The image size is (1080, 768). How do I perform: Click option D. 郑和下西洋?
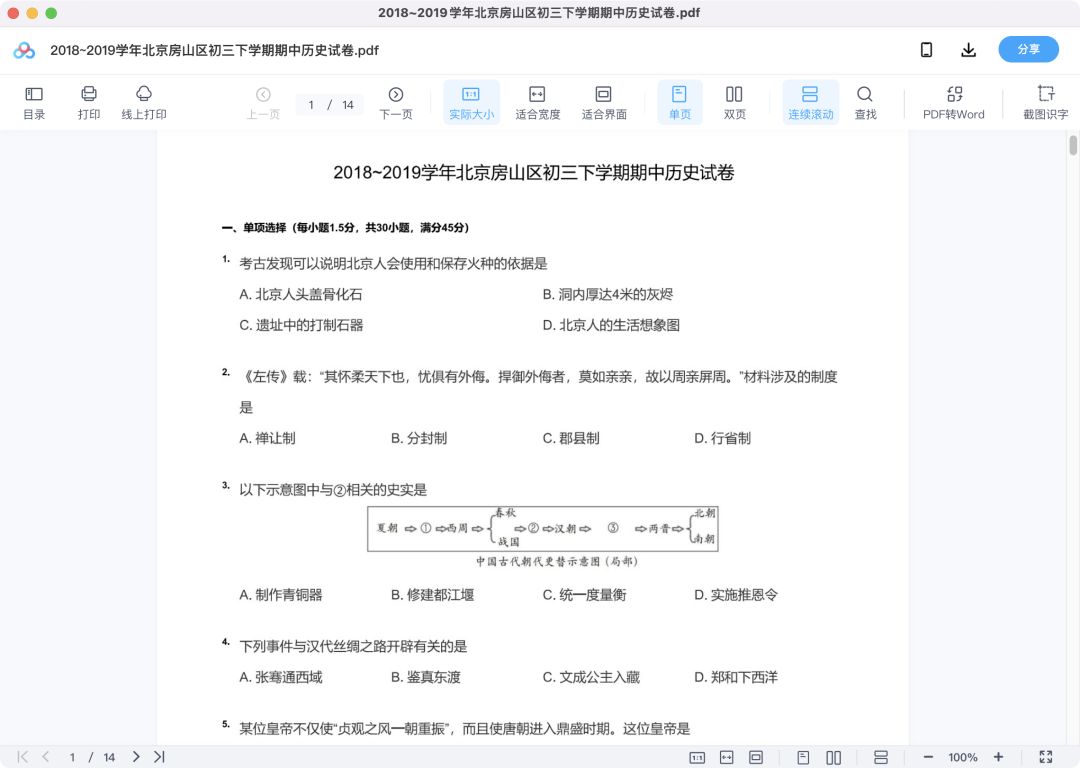(736, 677)
